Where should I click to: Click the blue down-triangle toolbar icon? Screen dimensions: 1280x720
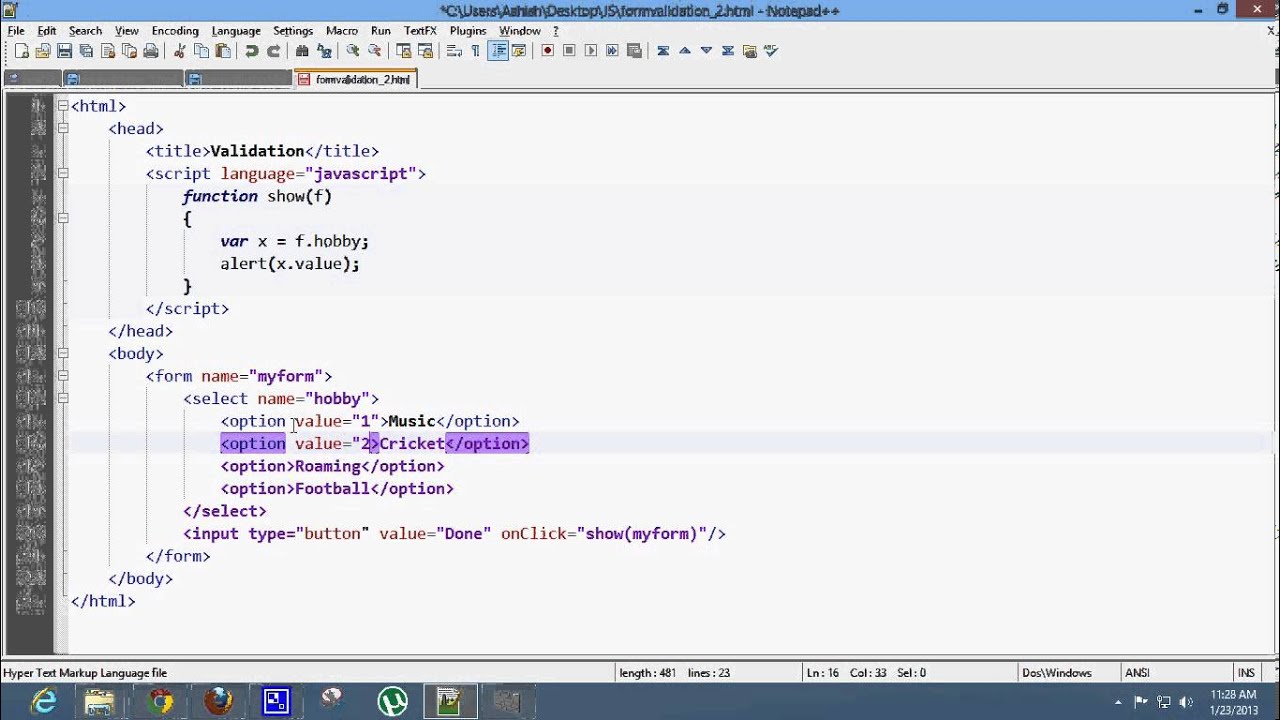706,51
